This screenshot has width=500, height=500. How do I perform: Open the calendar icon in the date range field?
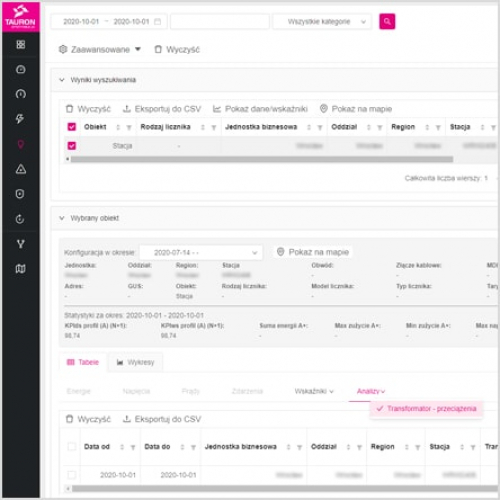(x=157, y=22)
